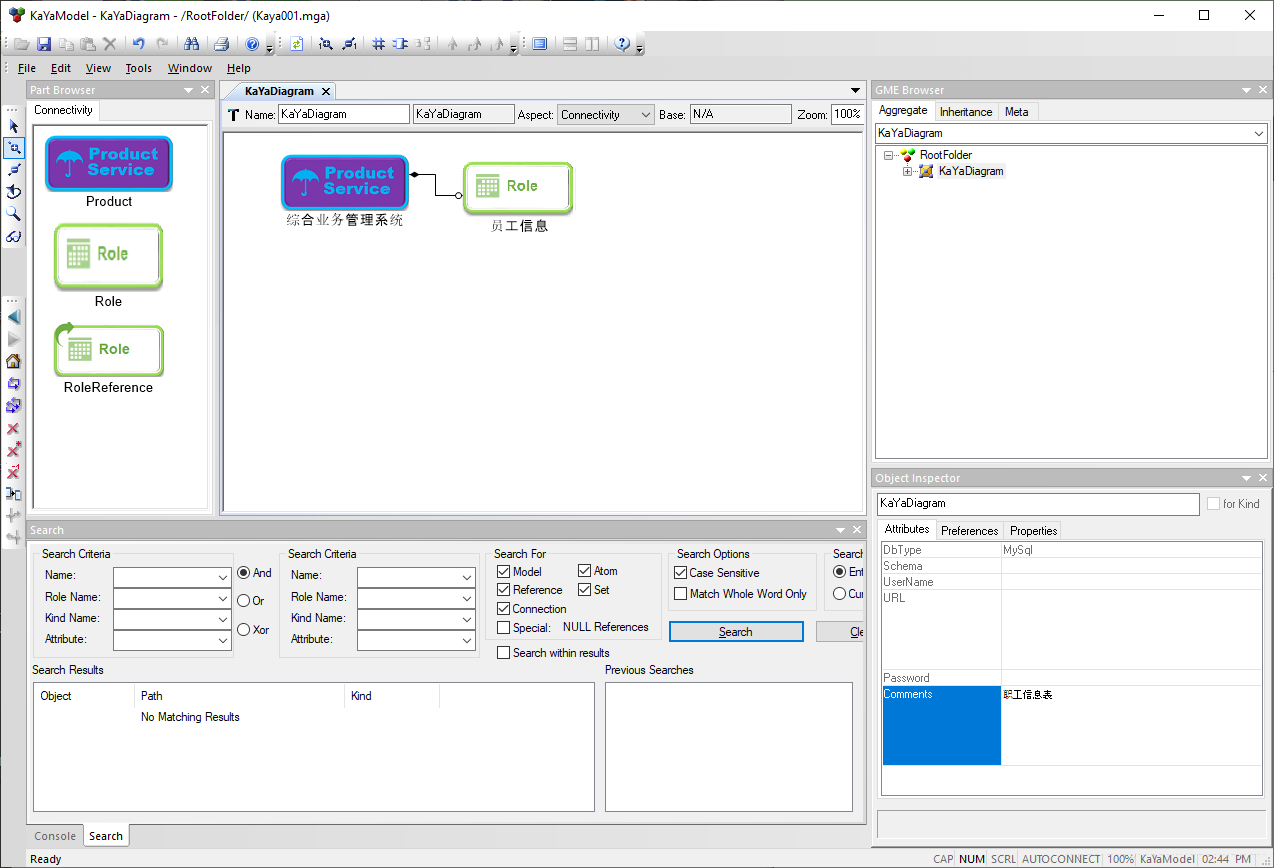The height and width of the screenshot is (868, 1274).
Task: Click the Print toolbar icon
Action: click(222, 44)
